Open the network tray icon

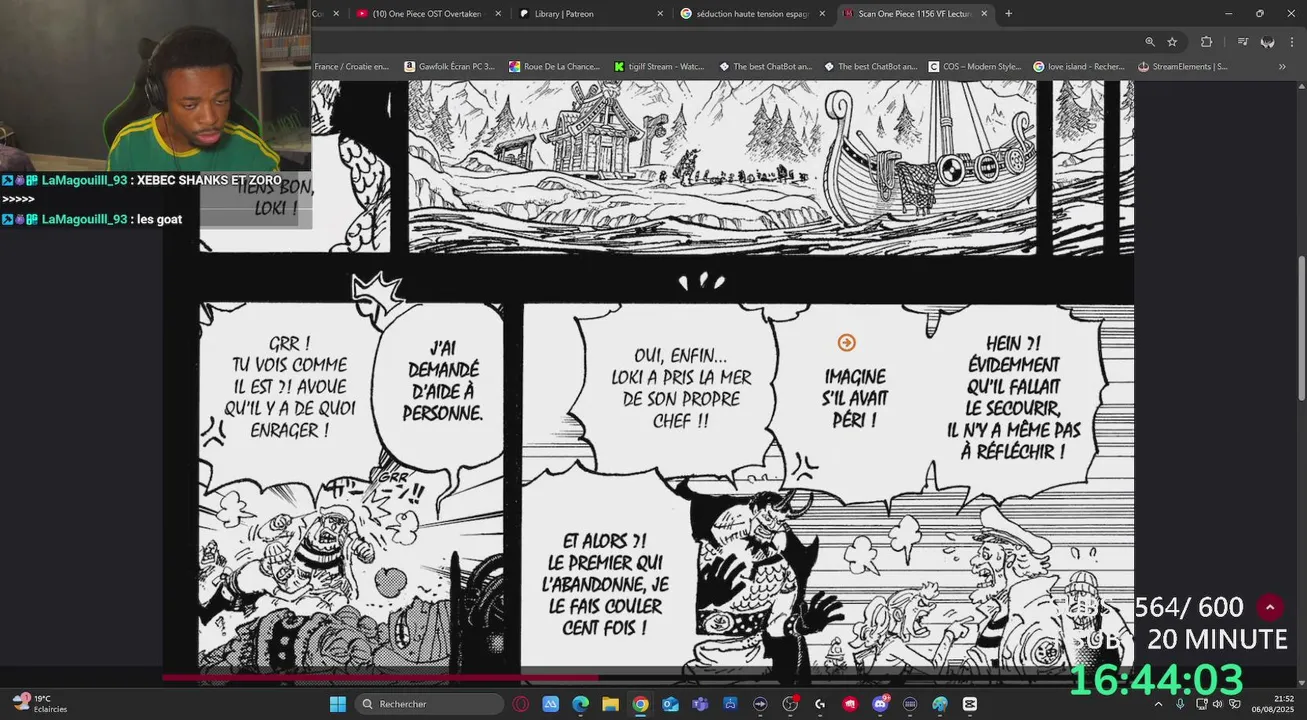click(x=1201, y=704)
